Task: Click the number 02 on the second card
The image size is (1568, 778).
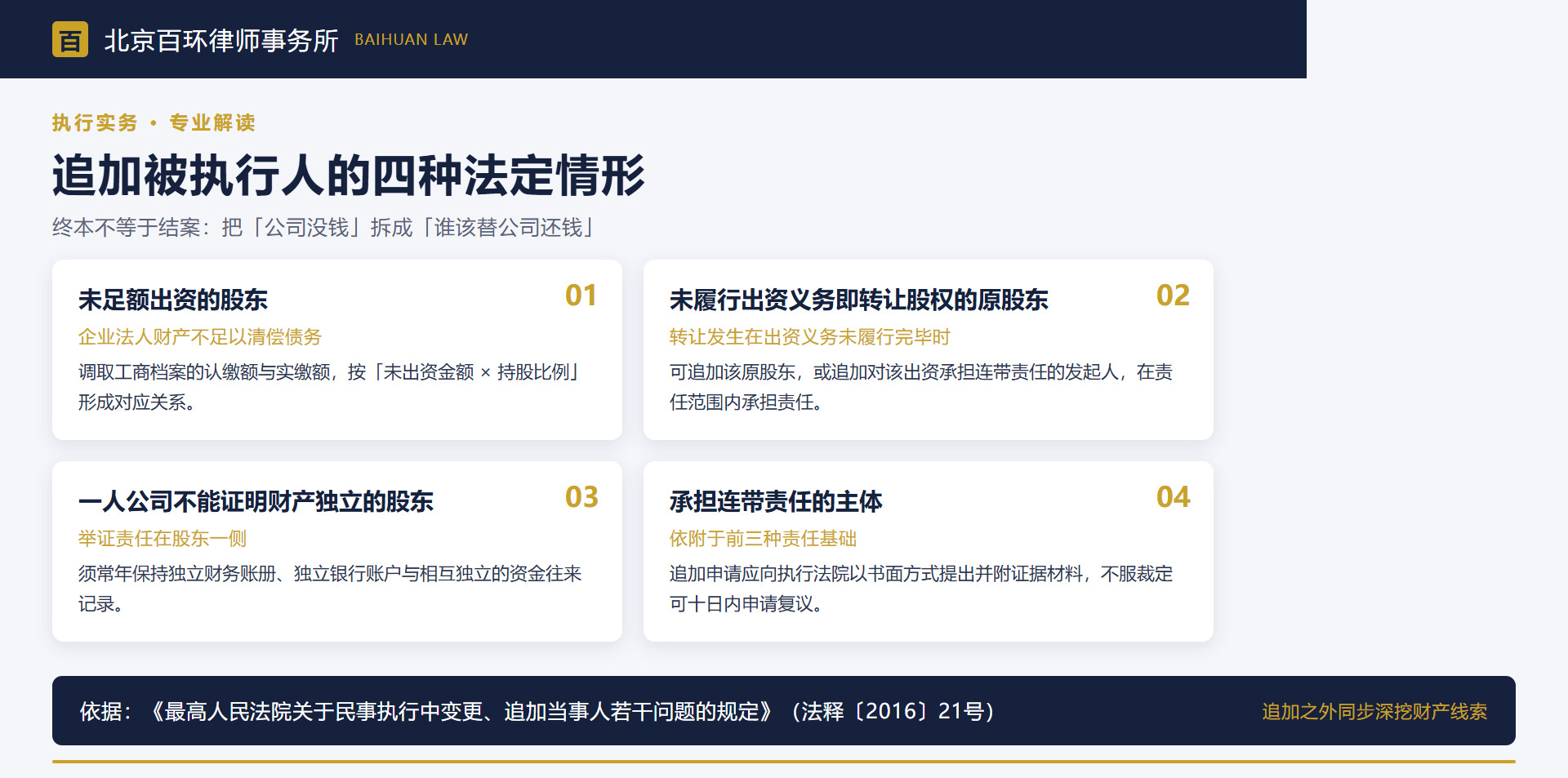Action: point(1173,296)
